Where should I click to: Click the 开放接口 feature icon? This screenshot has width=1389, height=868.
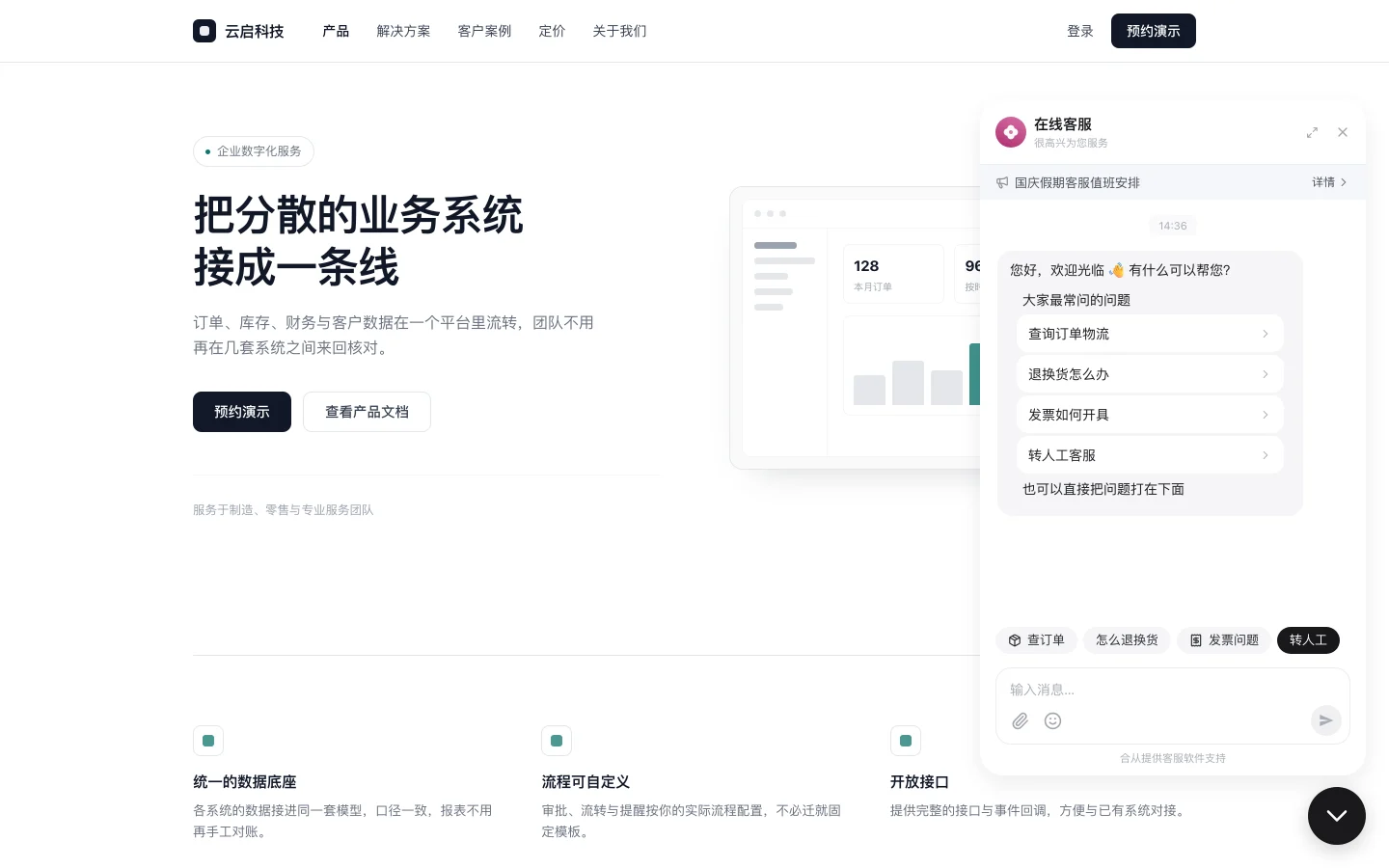click(x=906, y=741)
